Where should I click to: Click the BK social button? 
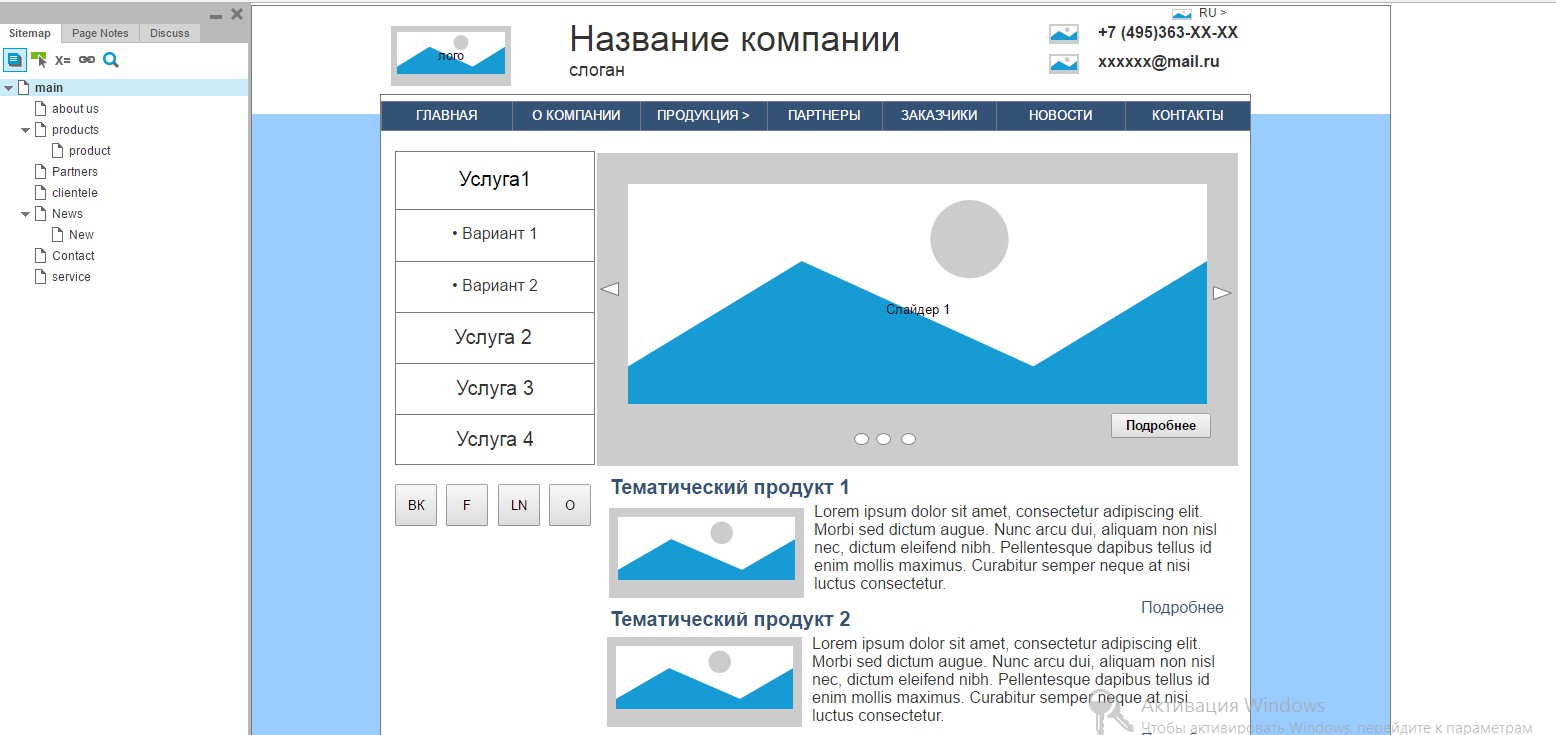coord(416,505)
